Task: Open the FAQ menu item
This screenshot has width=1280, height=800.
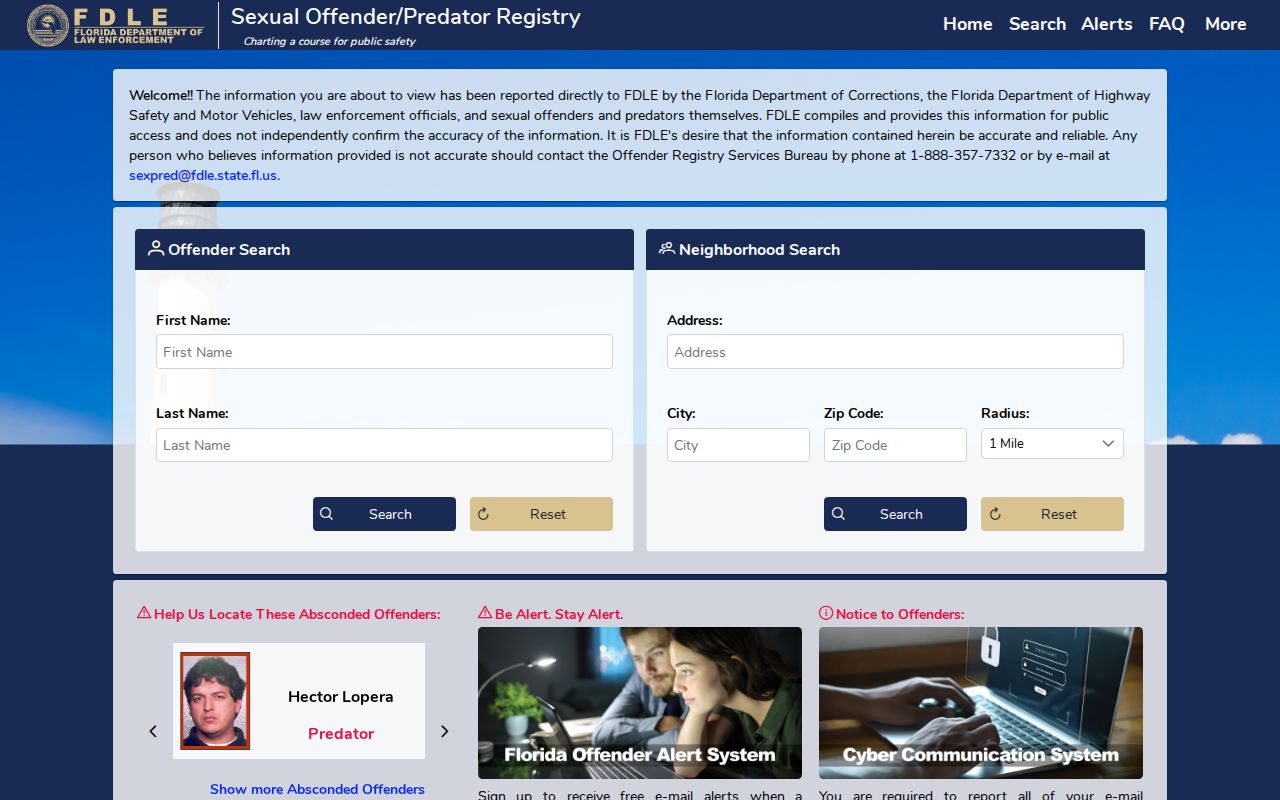Action: [x=1166, y=24]
